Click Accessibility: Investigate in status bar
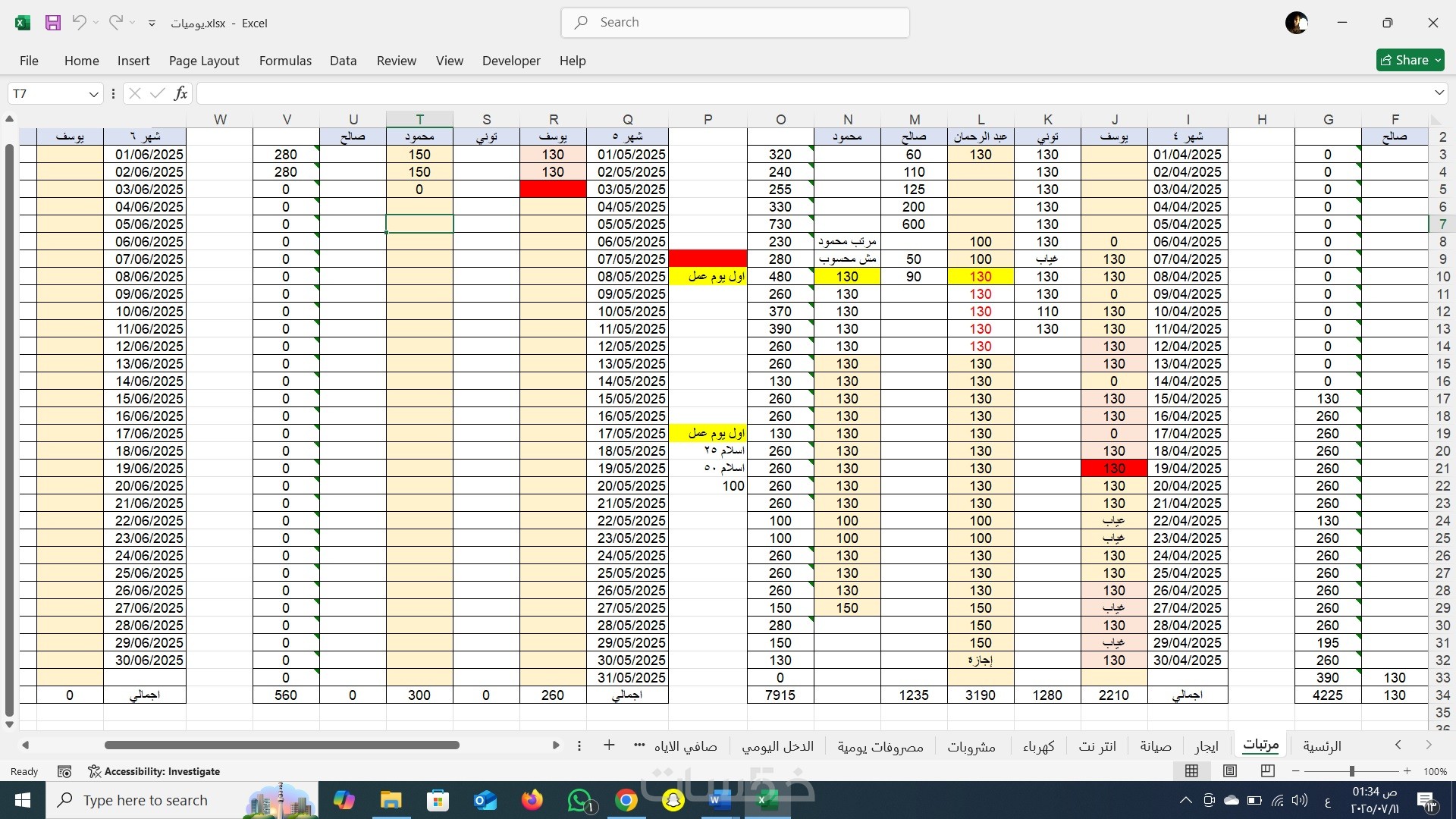1456x819 pixels. point(154,771)
